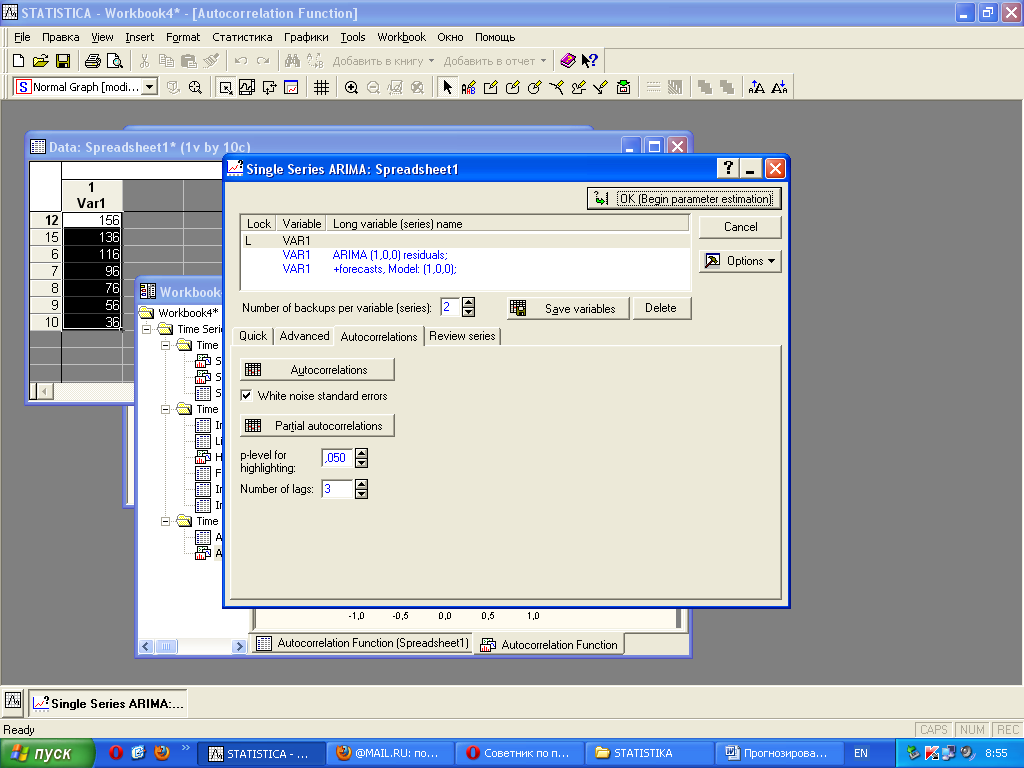
Task: Collapse the Workbook4* root tree node
Action: pyautogui.click(x=146, y=329)
